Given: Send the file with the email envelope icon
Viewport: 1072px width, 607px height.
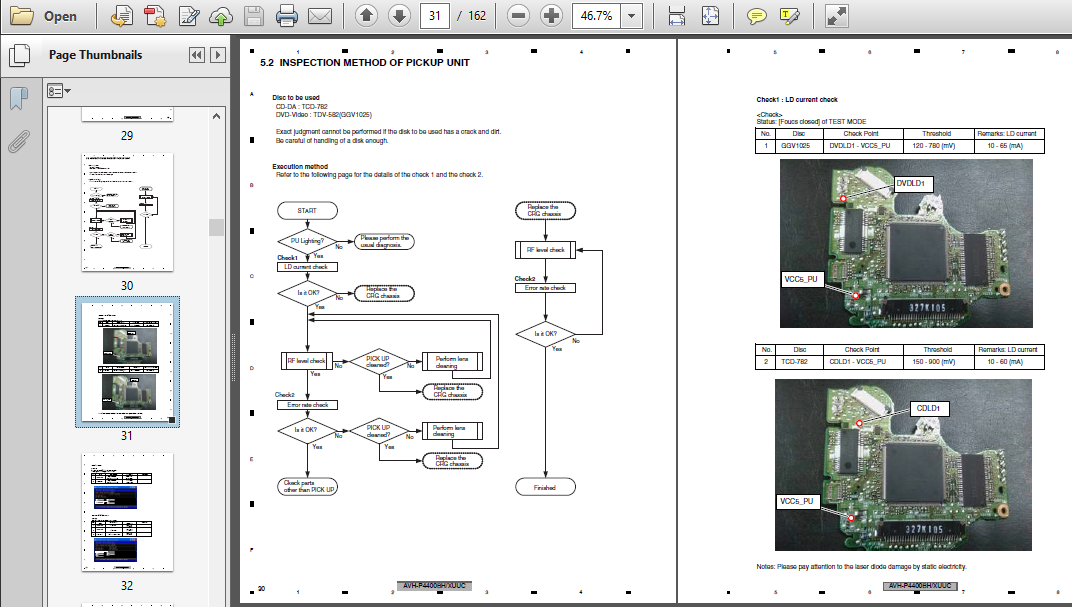Looking at the screenshot, I should click(319, 16).
